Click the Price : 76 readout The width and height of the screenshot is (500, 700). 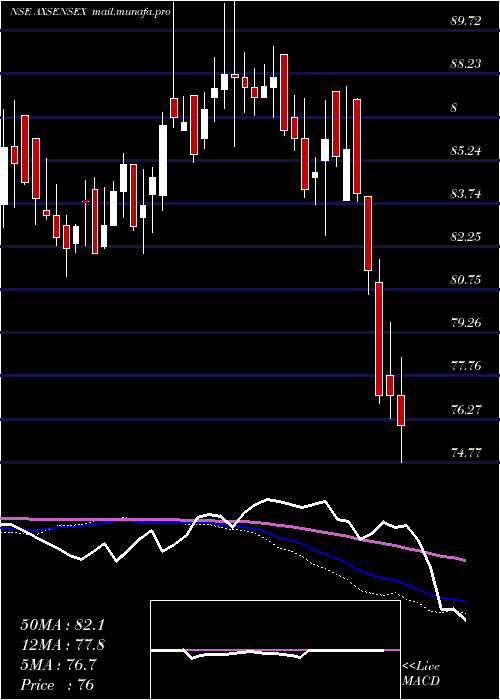coord(57,685)
